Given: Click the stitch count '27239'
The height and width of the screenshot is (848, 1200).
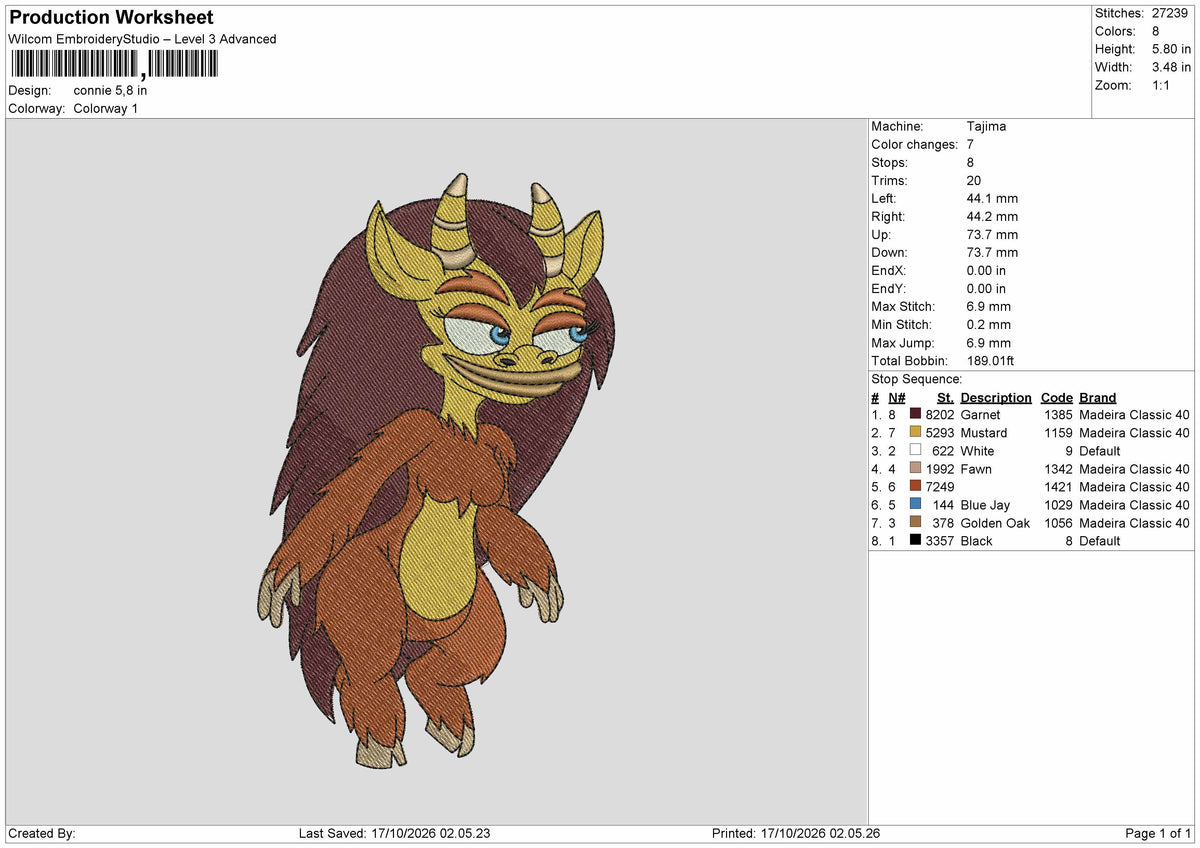Looking at the screenshot, I should [x=1171, y=13].
